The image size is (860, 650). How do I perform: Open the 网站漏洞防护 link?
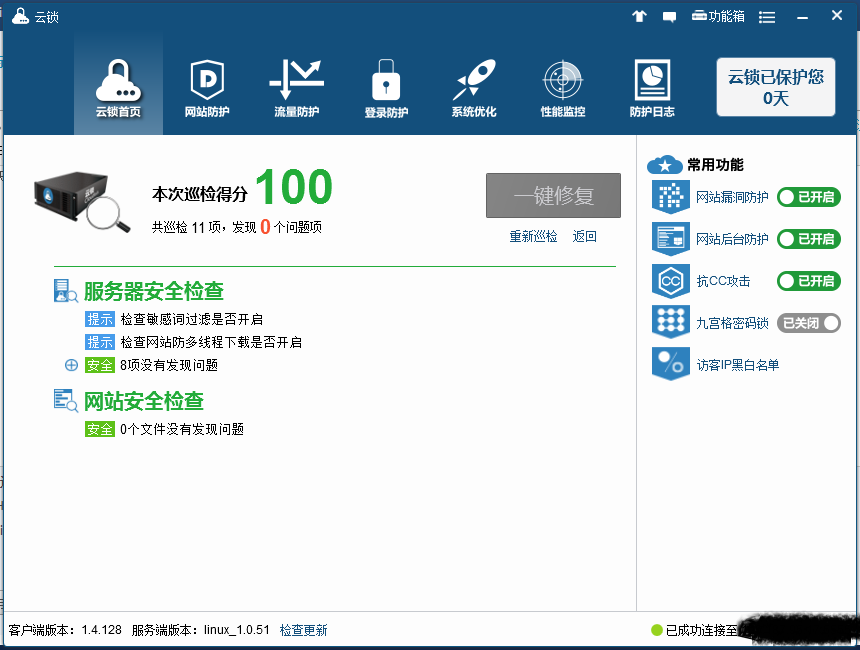pos(732,197)
